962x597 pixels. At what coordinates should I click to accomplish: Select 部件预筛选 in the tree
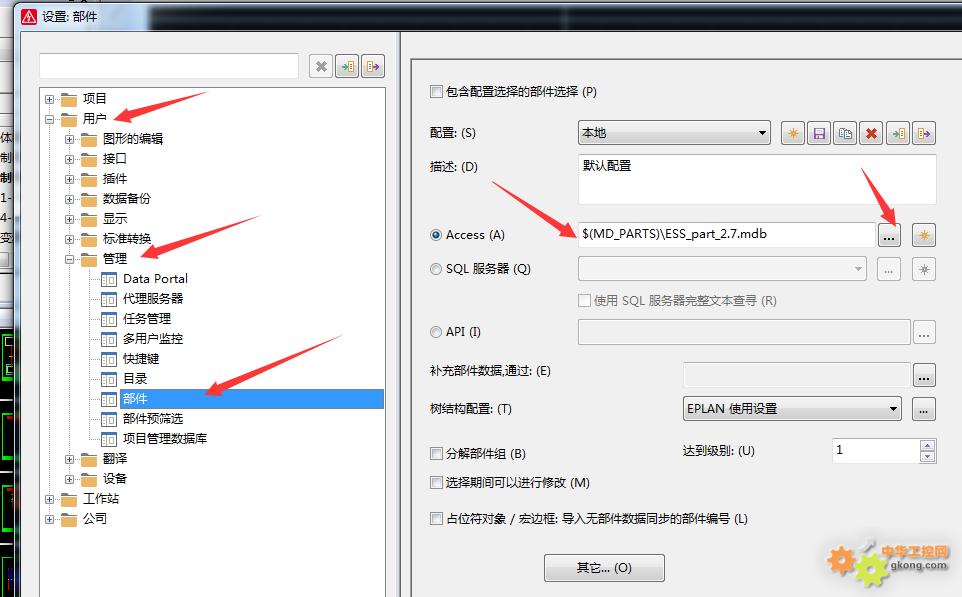153,418
